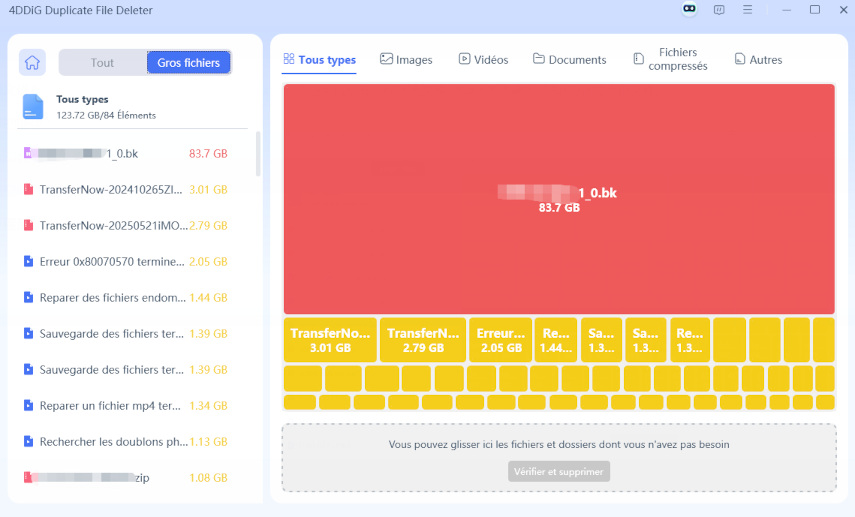Screen dimensions: 855x517
Task: Click the 'Tous types' grid icon
Action: pos(289,59)
